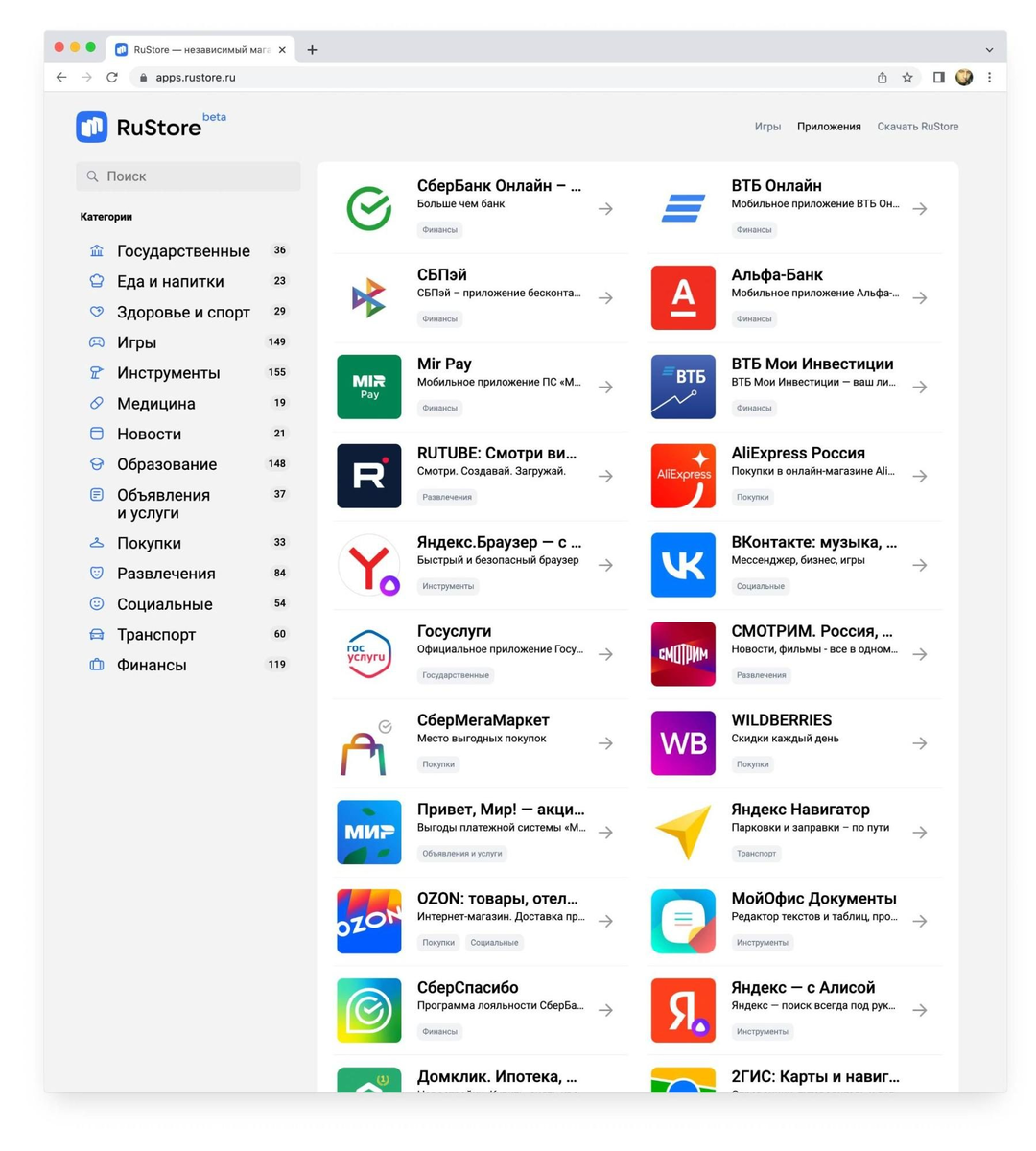This screenshot has height=1151, width=1036.
Task: Bookmark page with star icon
Action: pyautogui.click(x=907, y=78)
